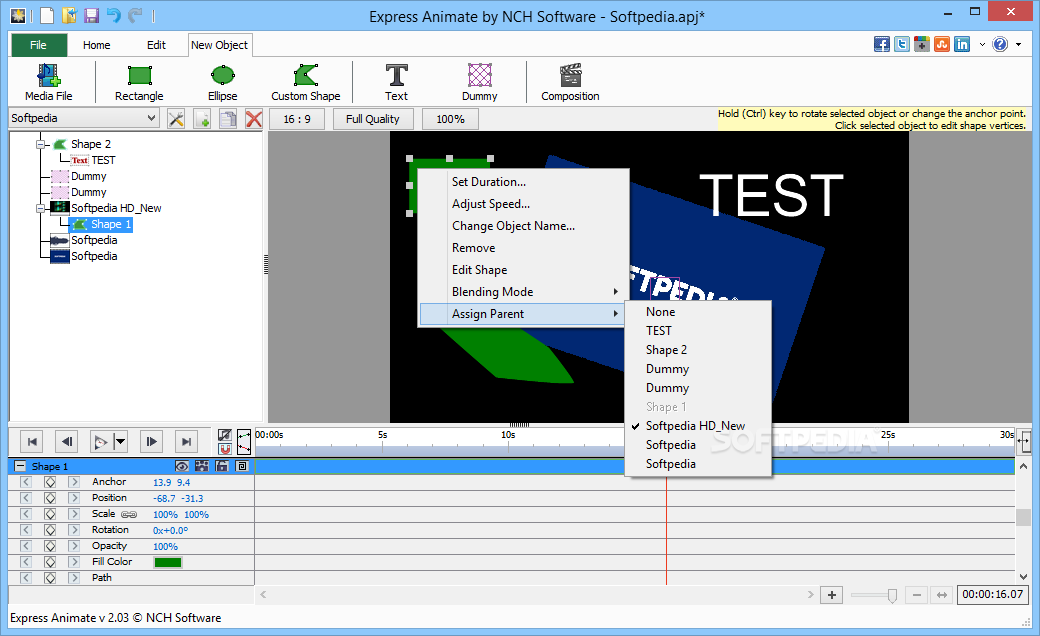Toggle the spiral effect icon on Shape 1
Screen dimensions: 1040x636
[x=242, y=466]
